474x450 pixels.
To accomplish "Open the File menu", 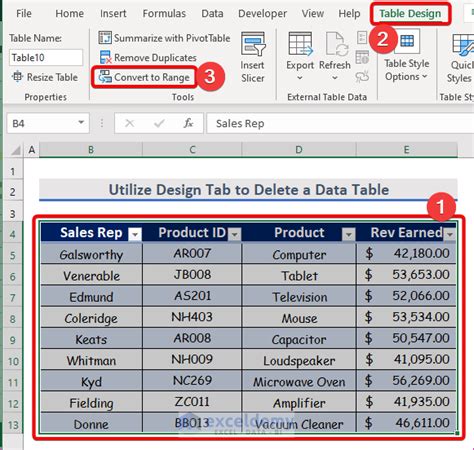I will [24, 14].
